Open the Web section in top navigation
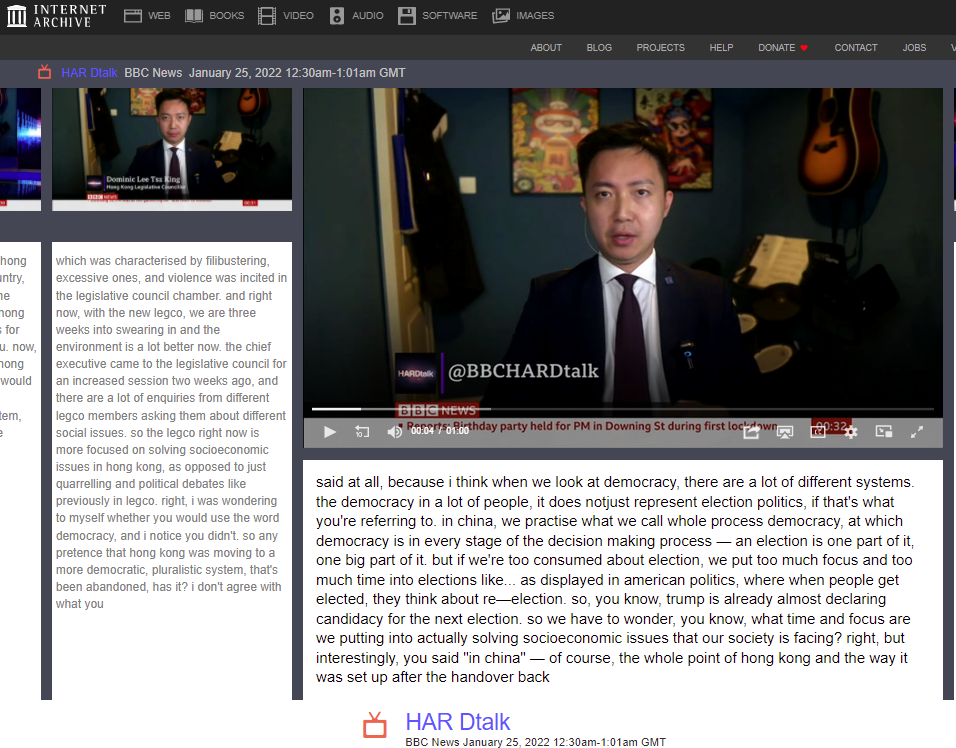This screenshot has width=956, height=748. [x=147, y=15]
